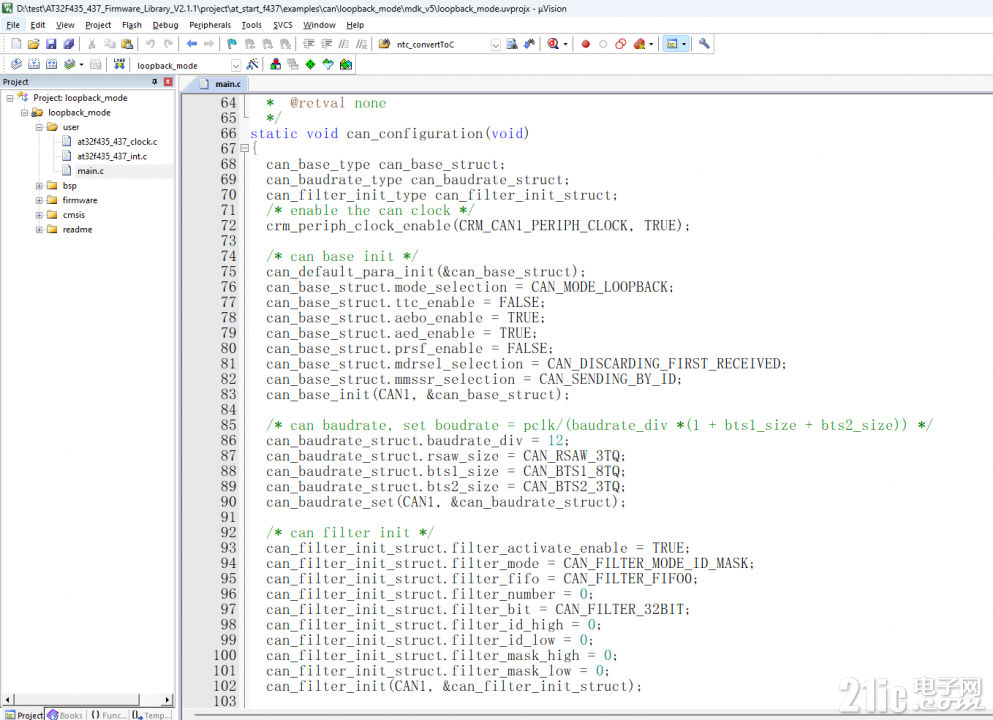The height and width of the screenshot is (720, 993).
Task: Open the Pack Installer
Action: tap(346, 64)
